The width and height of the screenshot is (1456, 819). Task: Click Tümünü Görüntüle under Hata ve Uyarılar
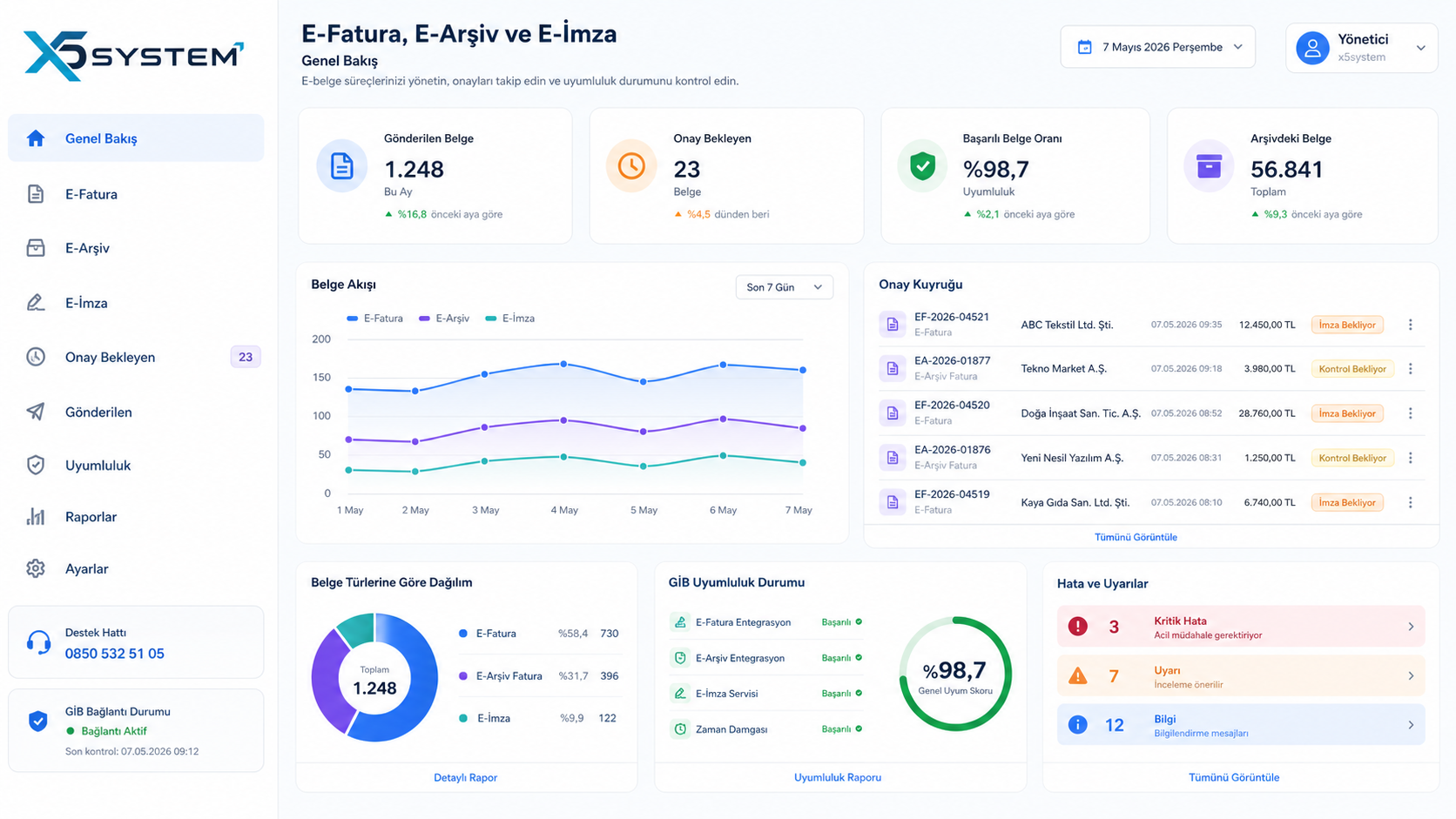(1234, 777)
